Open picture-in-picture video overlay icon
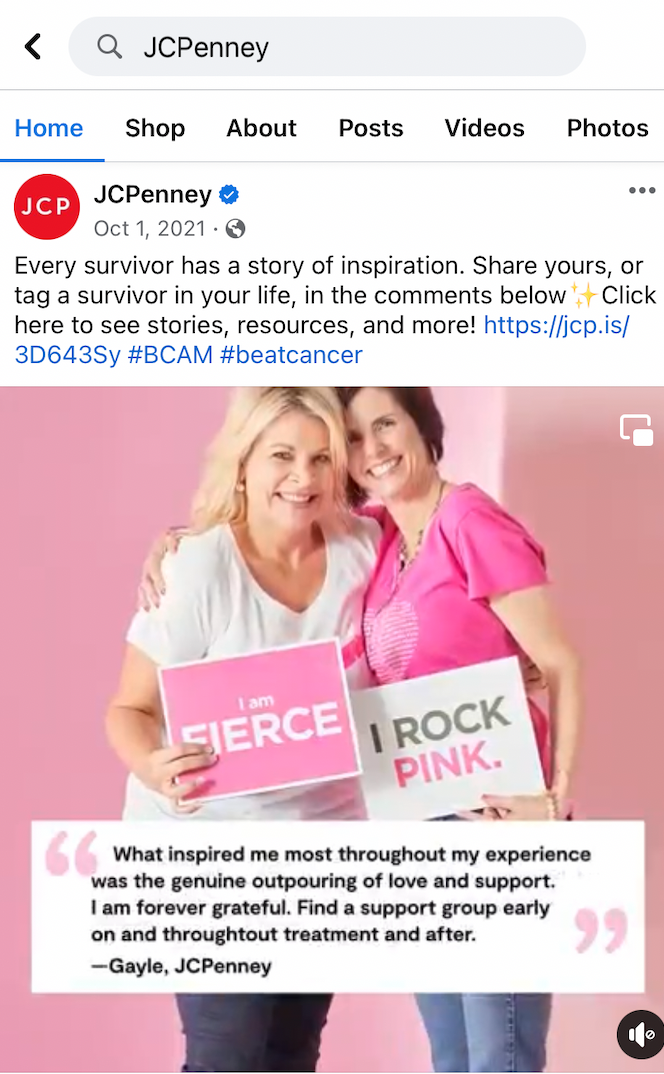Viewport: 664px width, 1074px height. (x=637, y=430)
